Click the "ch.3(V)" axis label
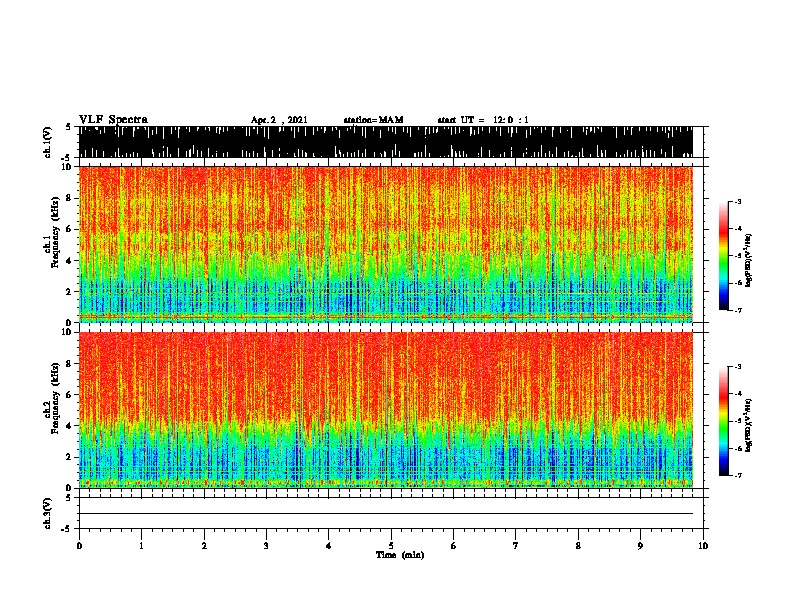The height and width of the screenshot is (612, 792). coord(48,513)
